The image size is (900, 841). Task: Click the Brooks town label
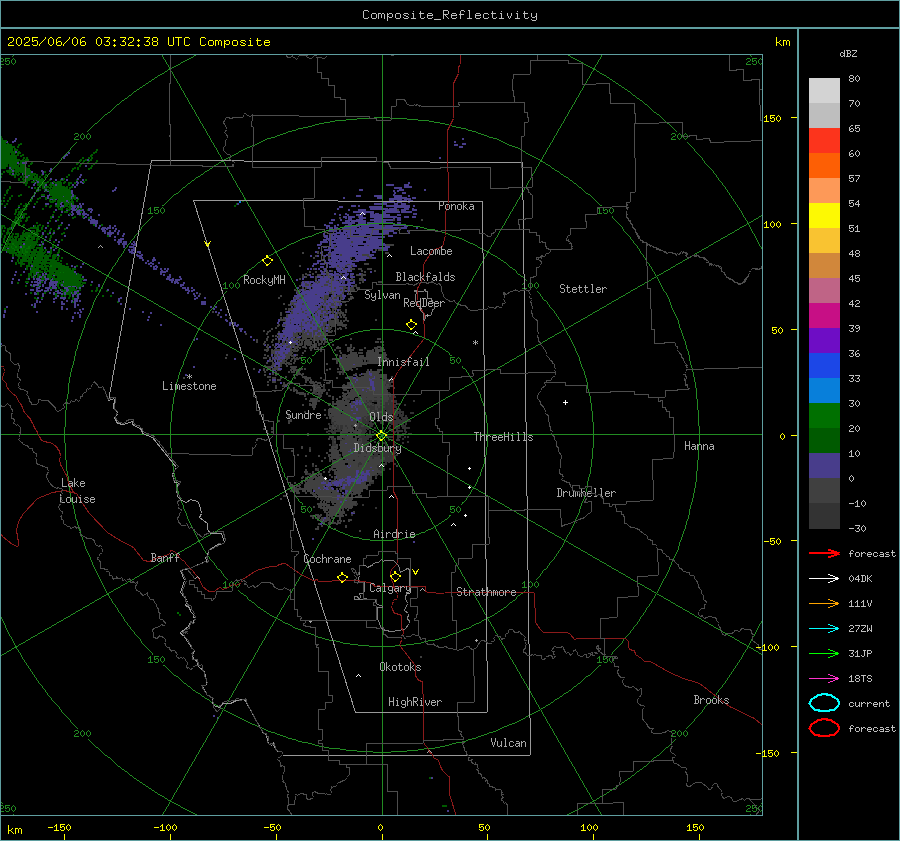pyautogui.click(x=711, y=700)
